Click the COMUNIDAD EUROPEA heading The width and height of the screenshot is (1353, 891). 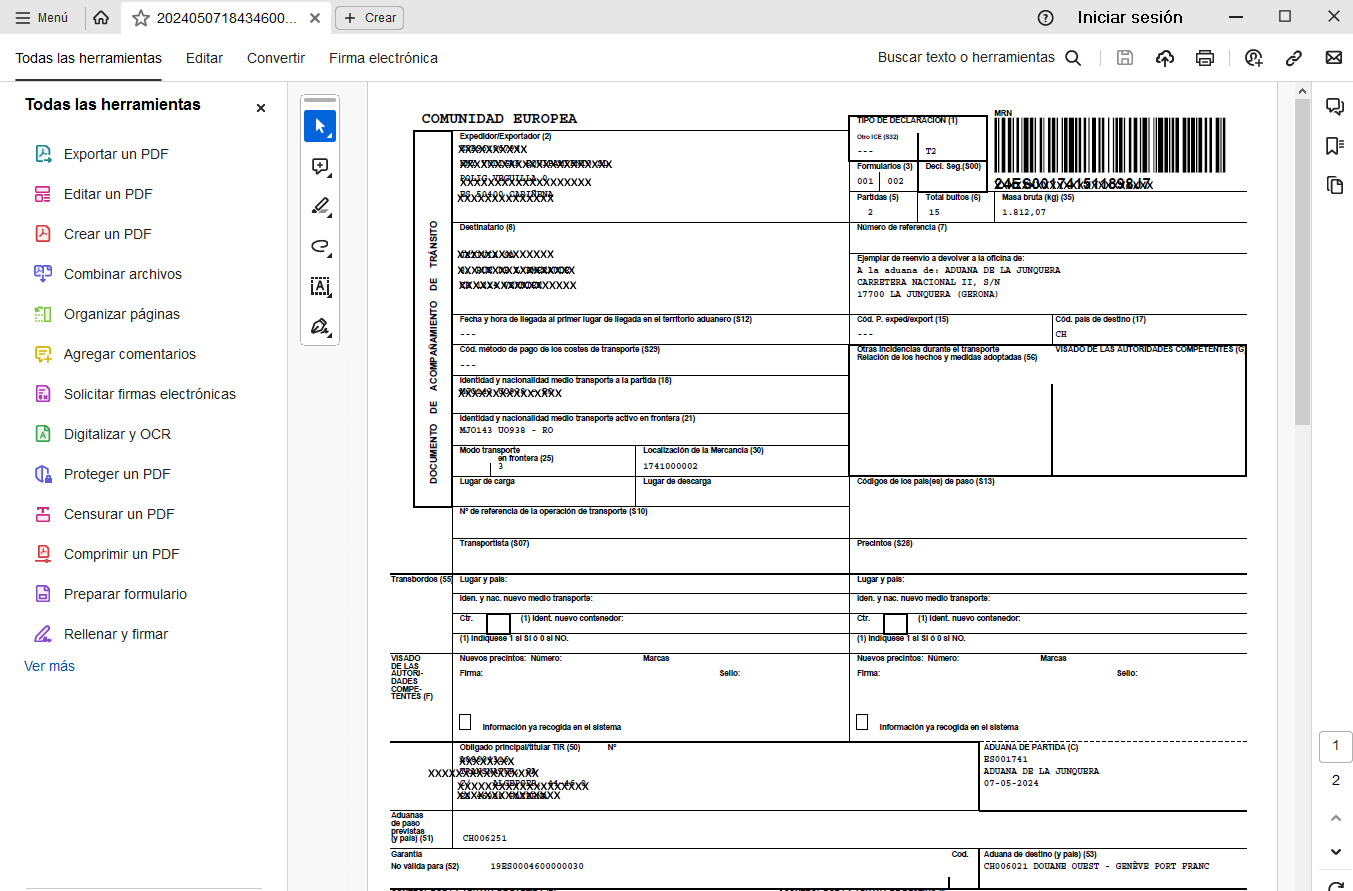click(x=499, y=119)
